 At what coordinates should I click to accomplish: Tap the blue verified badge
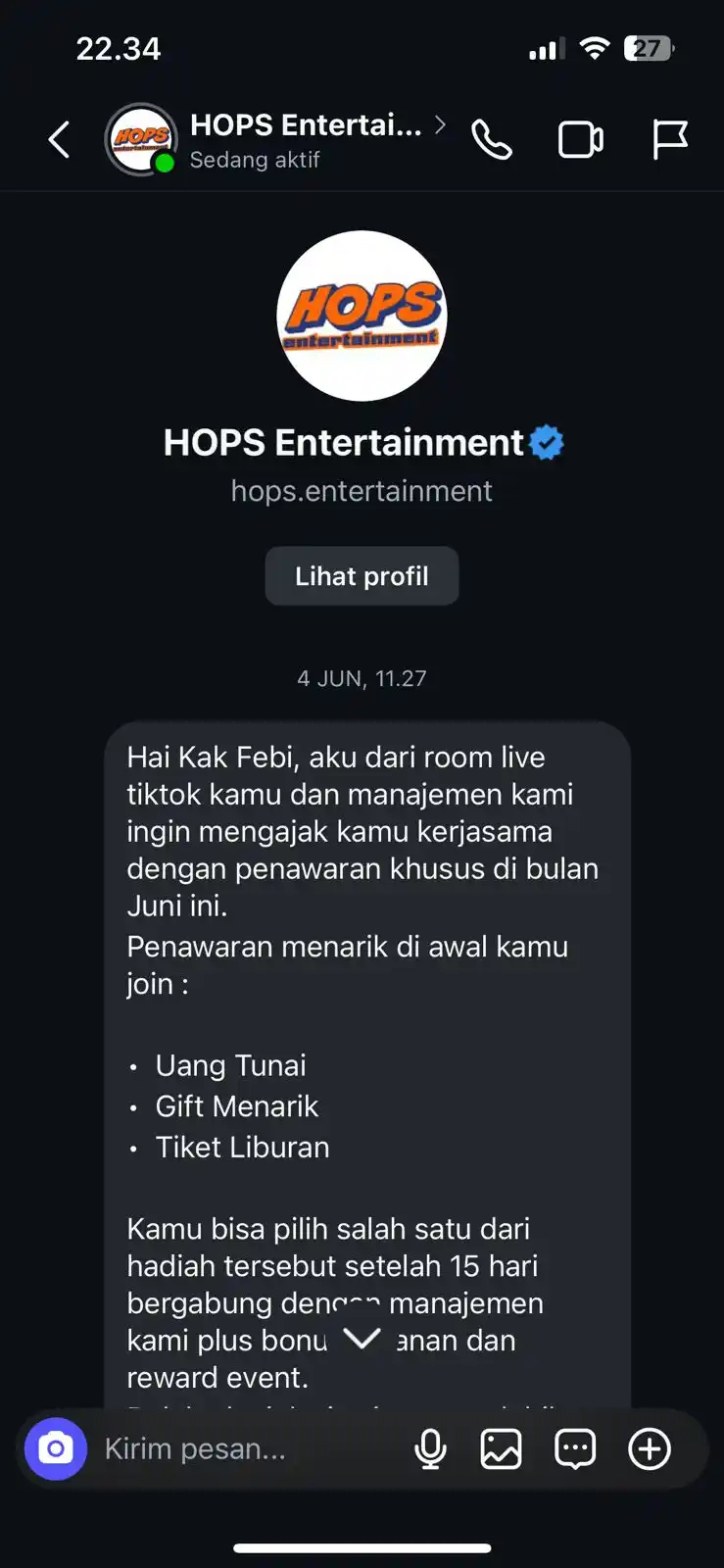547,443
